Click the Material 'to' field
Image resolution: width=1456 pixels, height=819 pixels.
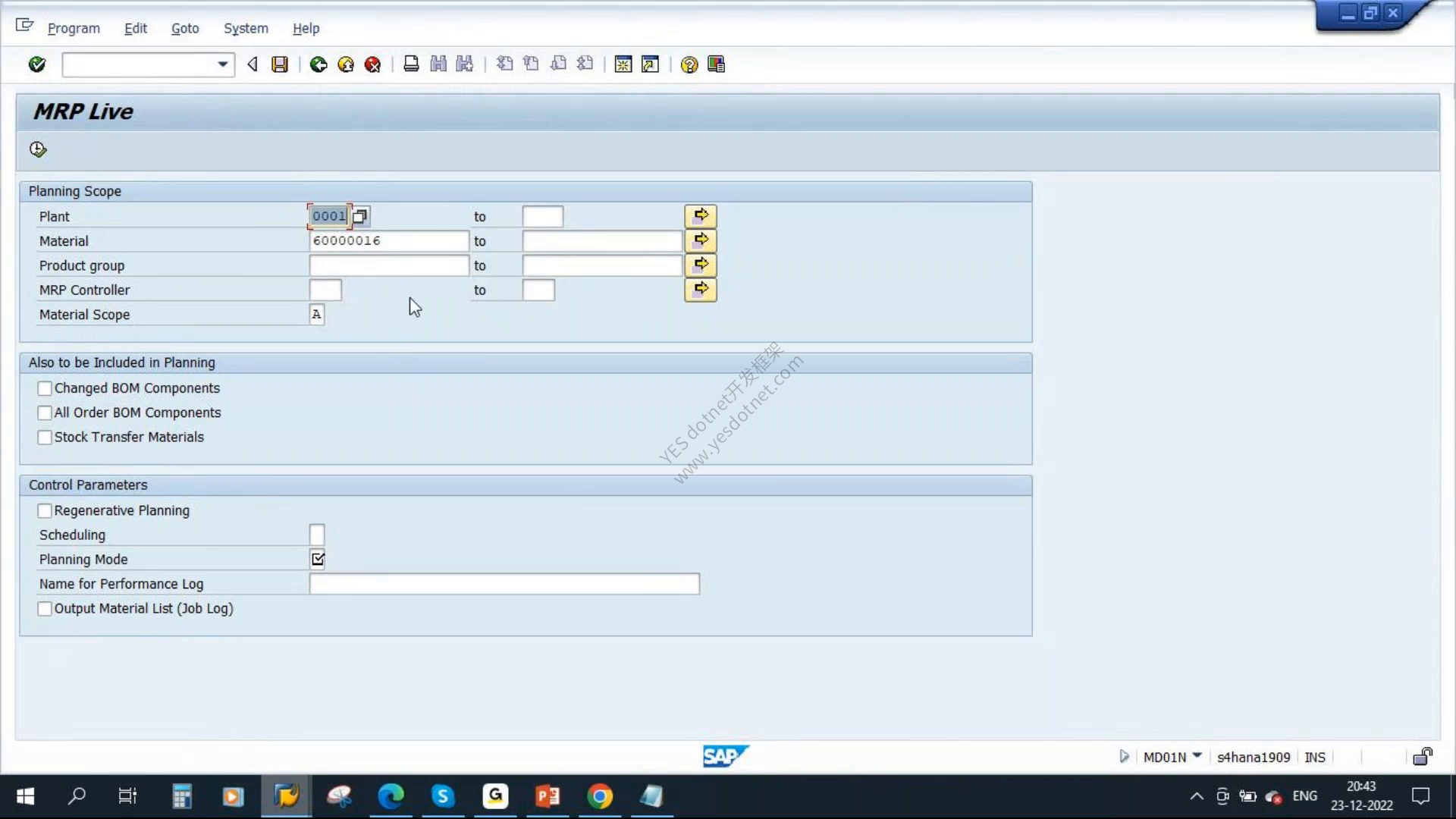pyautogui.click(x=603, y=241)
